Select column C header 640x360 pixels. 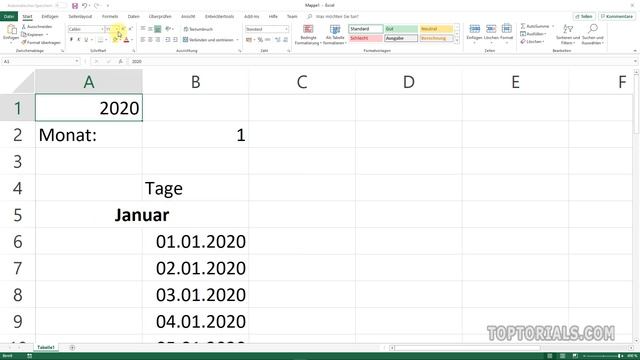click(302, 82)
